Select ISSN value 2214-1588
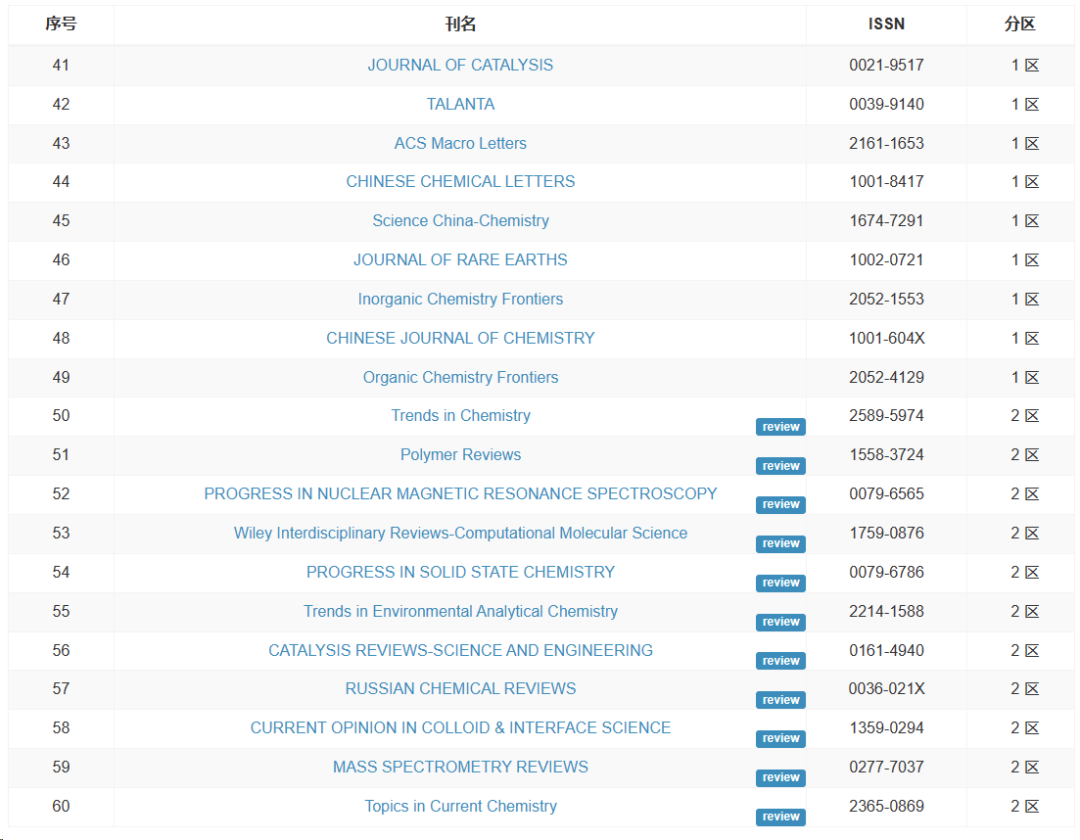The height and width of the screenshot is (840, 1080). coord(886,611)
